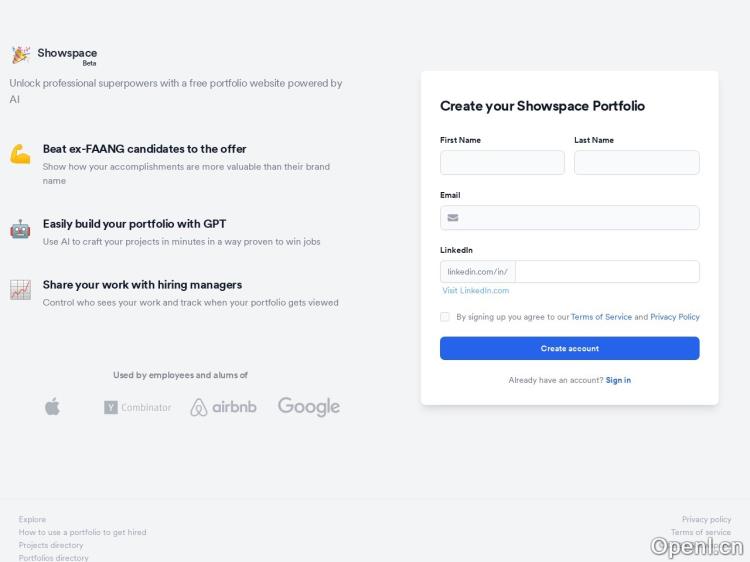Click the Airbnb logo

pyautogui.click(x=223, y=407)
